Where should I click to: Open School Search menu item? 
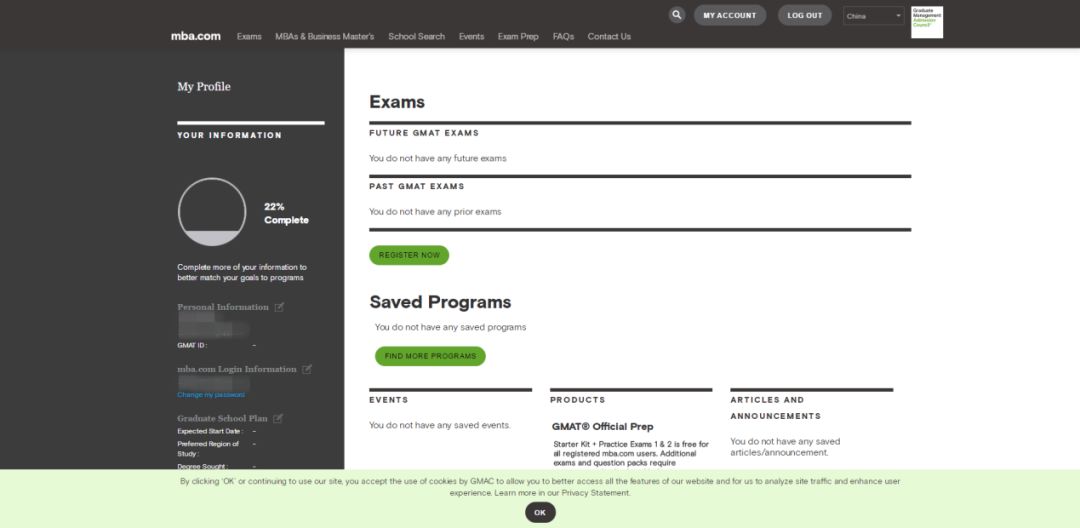tap(417, 36)
